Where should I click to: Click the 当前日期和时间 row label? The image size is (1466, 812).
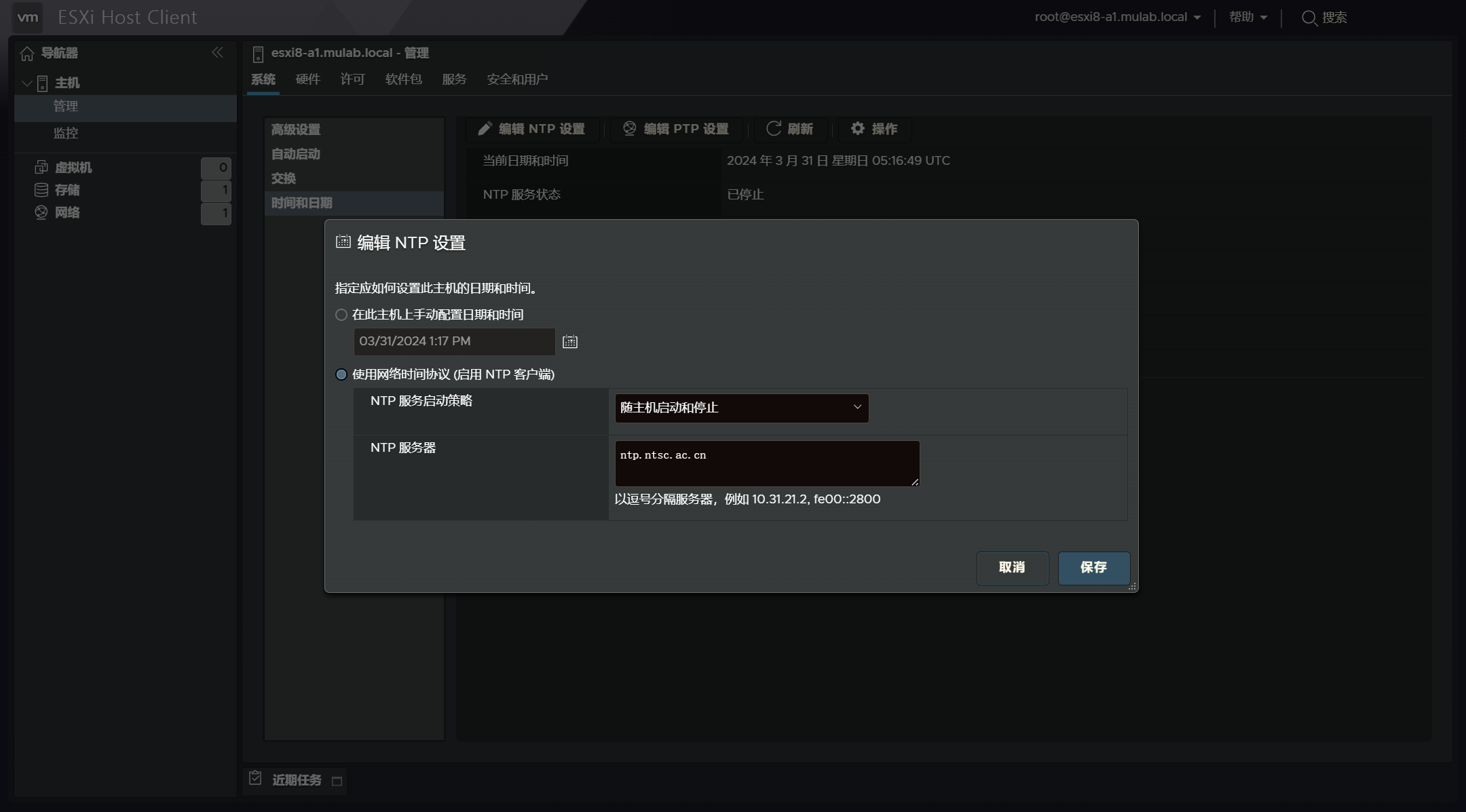[525, 161]
